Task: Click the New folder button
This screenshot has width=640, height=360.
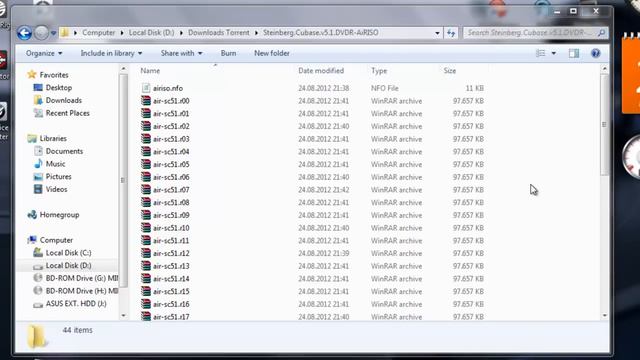Action: tap(272, 53)
